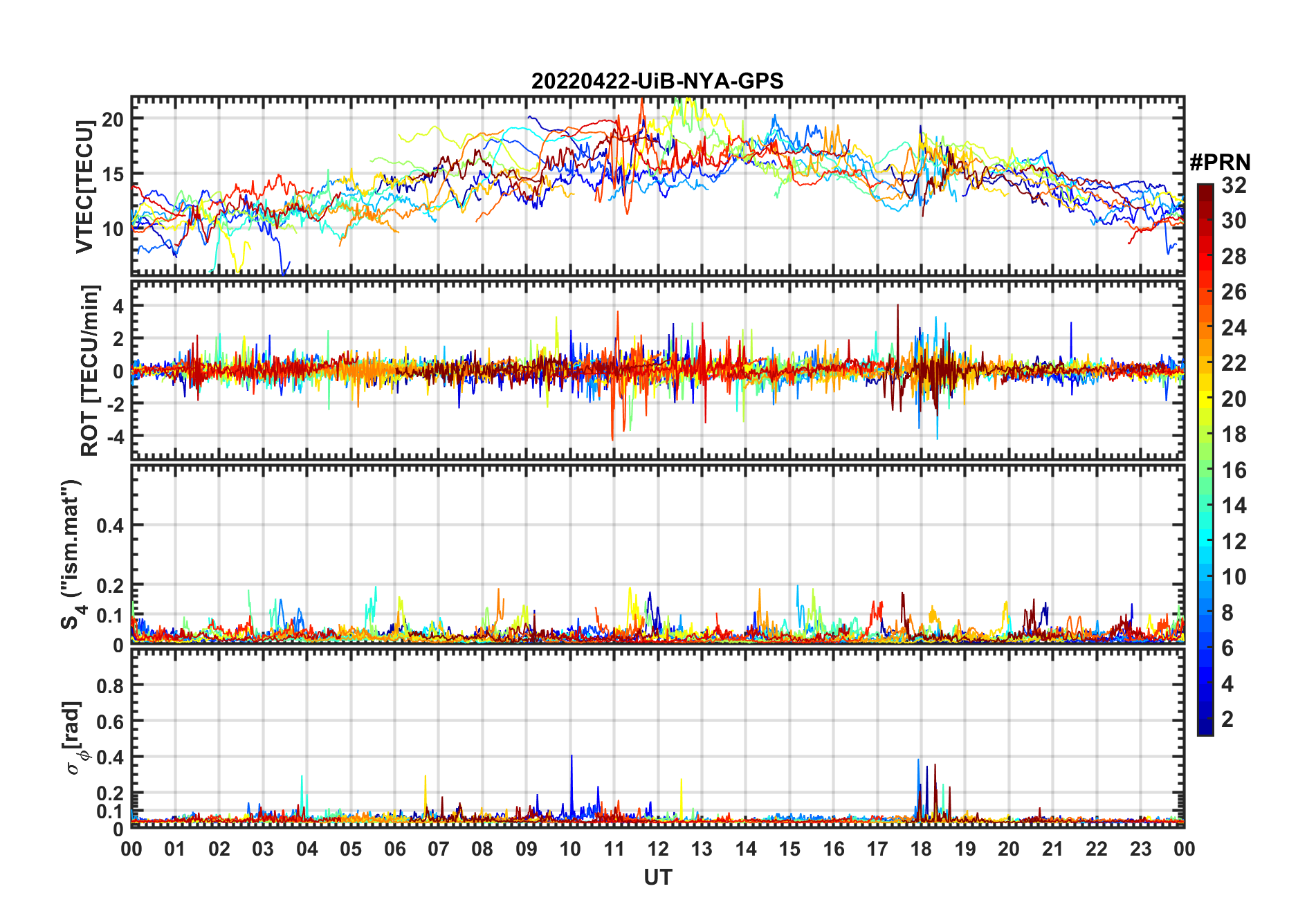The image size is (1316, 920).
Task: Select the ROT [TECU/min] y-axis label
Action: point(90,370)
